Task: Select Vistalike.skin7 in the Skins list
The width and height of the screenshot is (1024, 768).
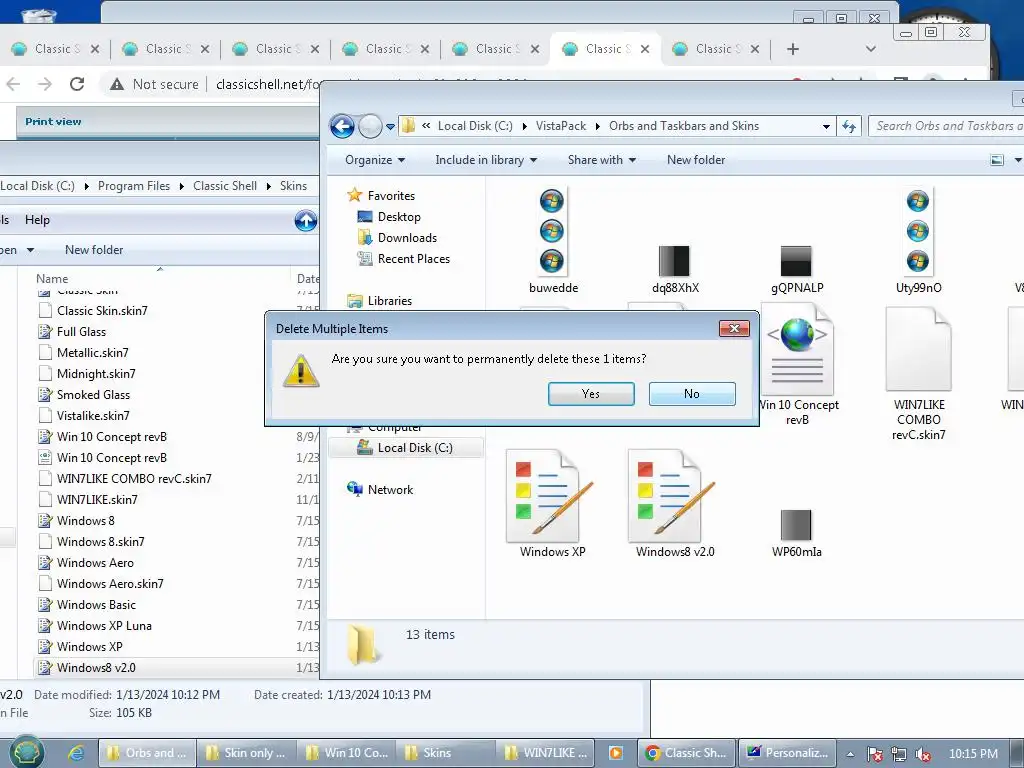Action: tap(93, 416)
